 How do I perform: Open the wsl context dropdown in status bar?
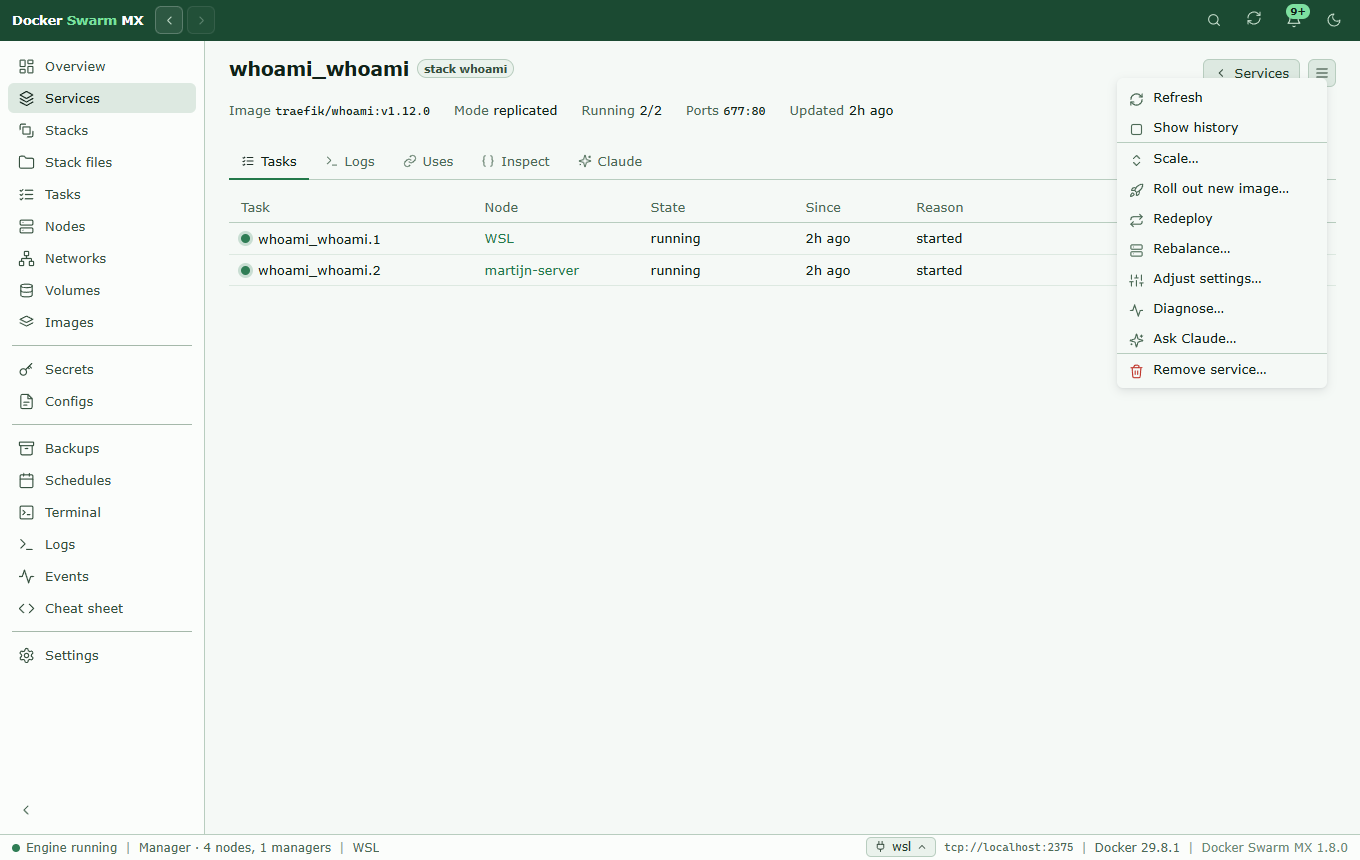click(901, 847)
